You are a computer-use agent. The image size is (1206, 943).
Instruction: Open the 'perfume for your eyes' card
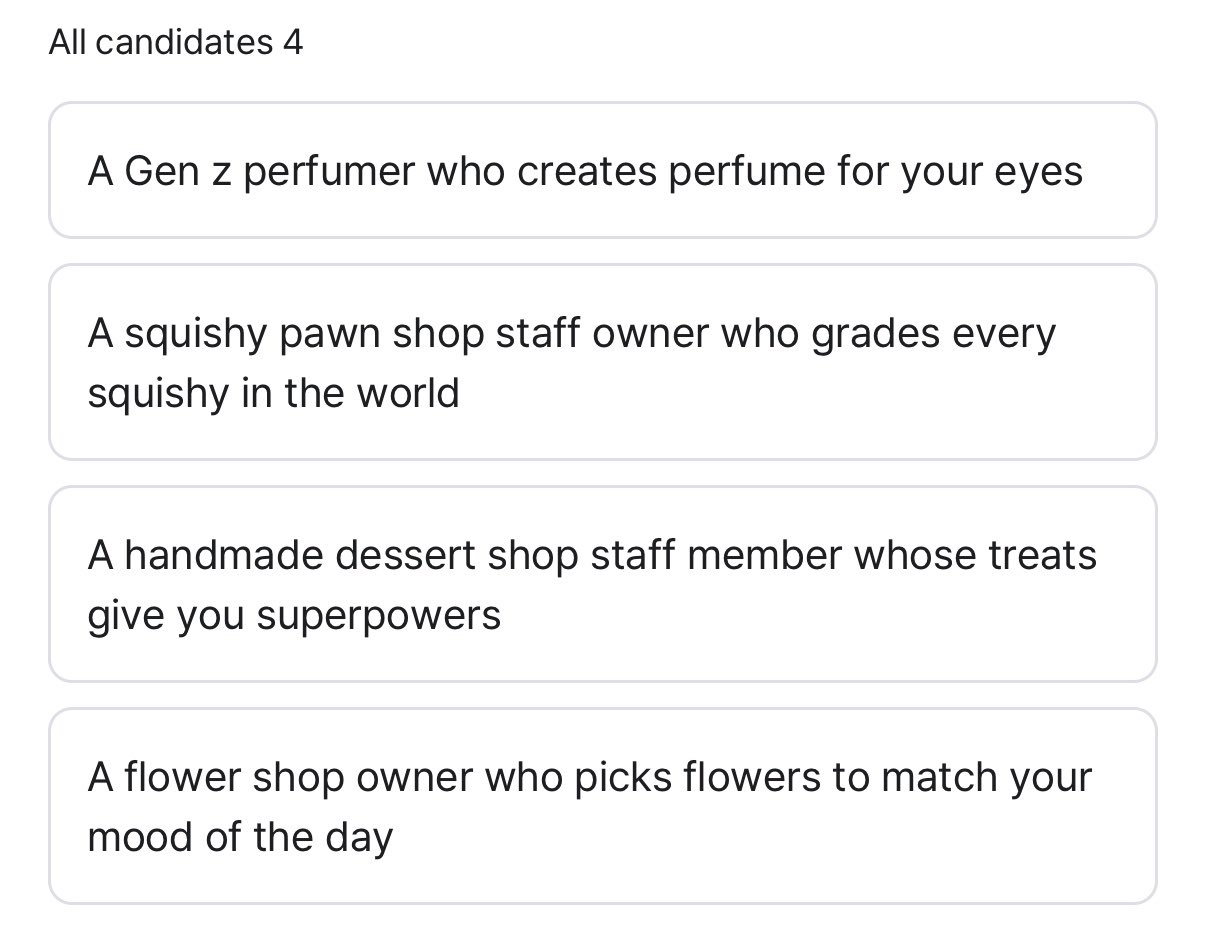pos(603,170)
